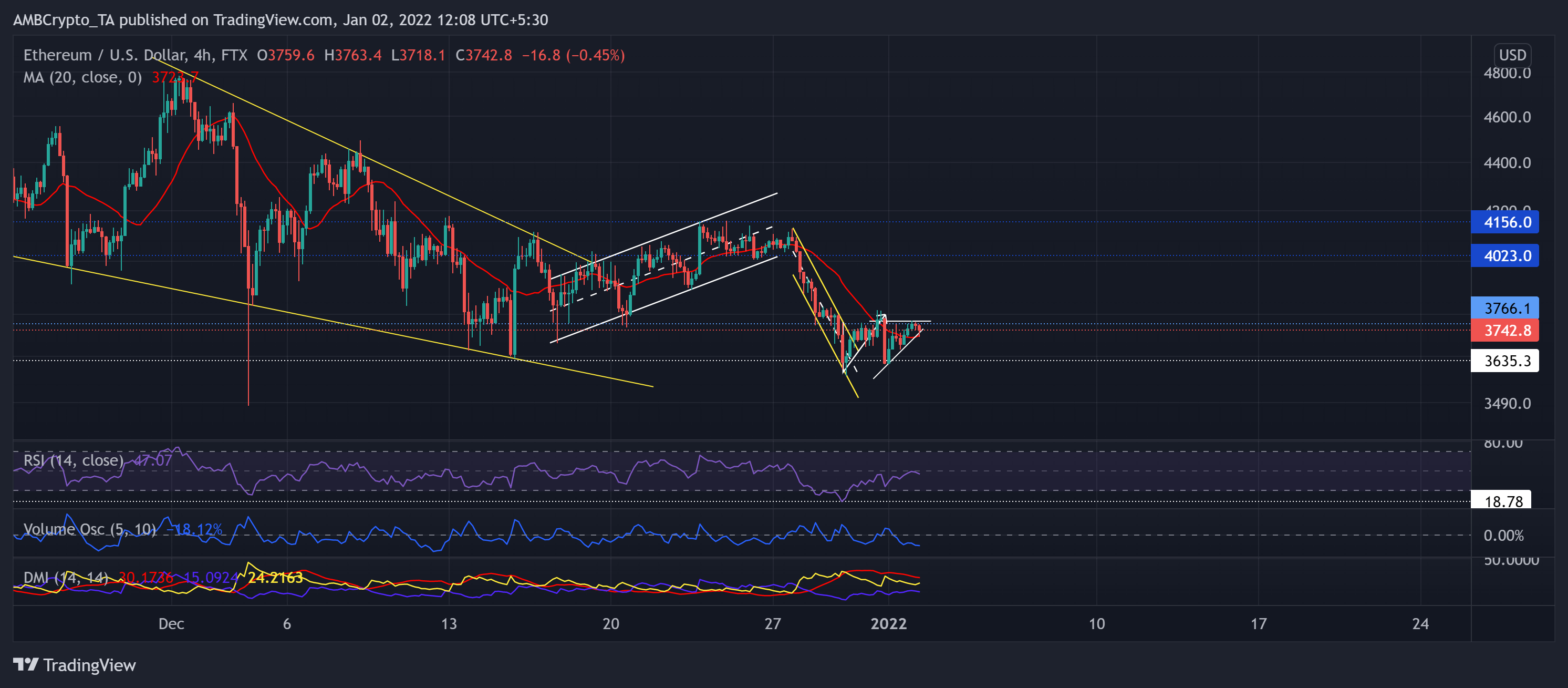Select the 4156.0 blue price label

click(1504, 222)
